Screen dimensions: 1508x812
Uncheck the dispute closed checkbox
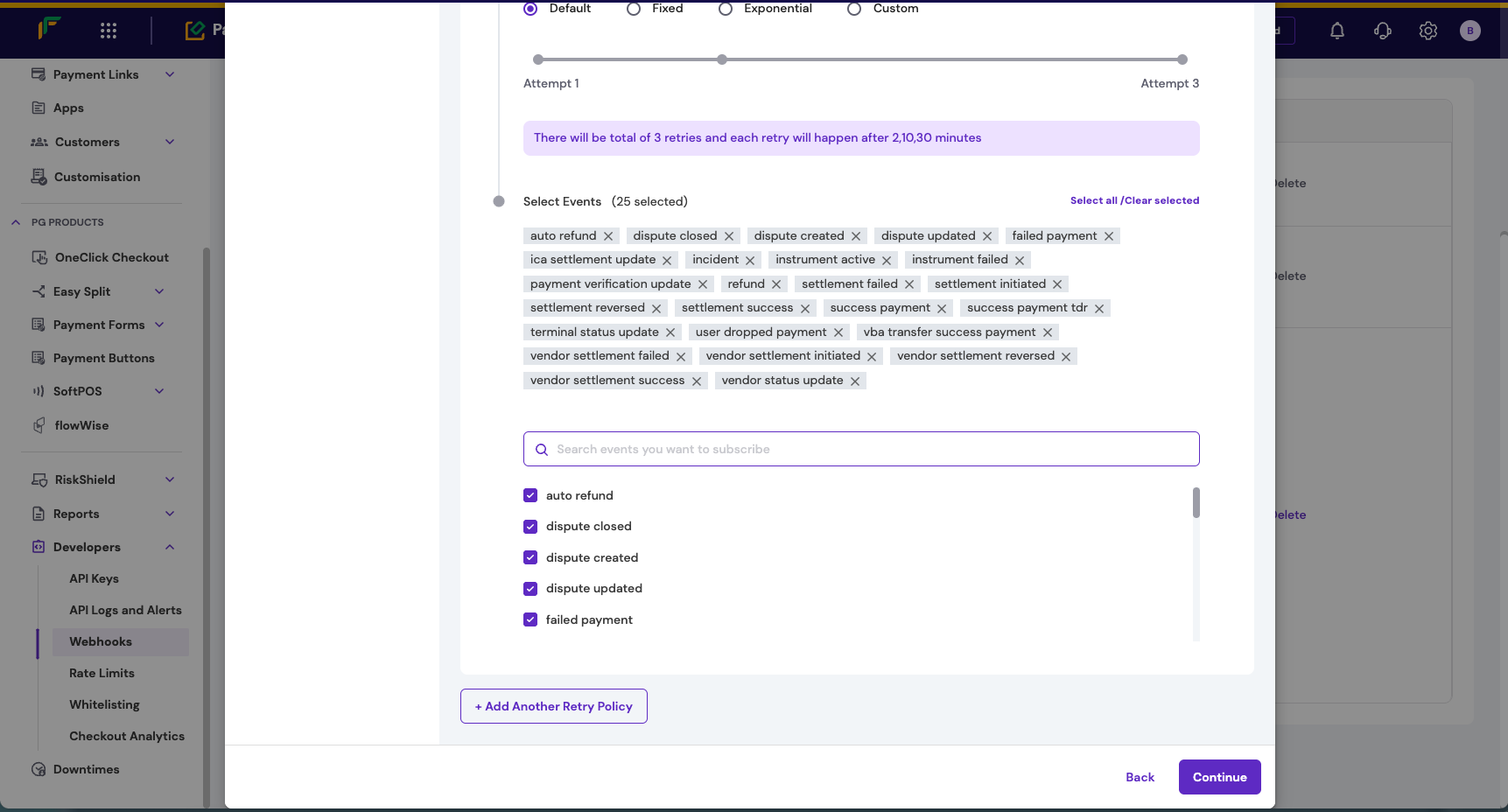[x=530, y=526]
